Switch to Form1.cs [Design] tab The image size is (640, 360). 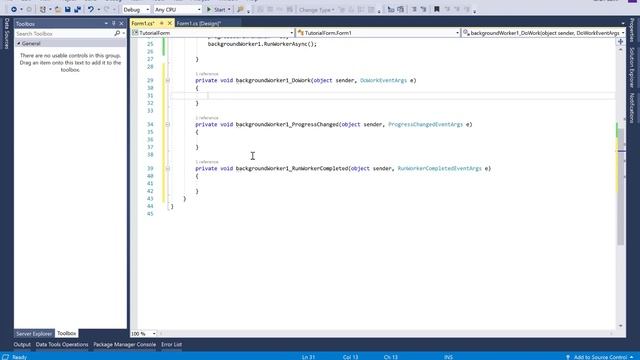[198, 23]
